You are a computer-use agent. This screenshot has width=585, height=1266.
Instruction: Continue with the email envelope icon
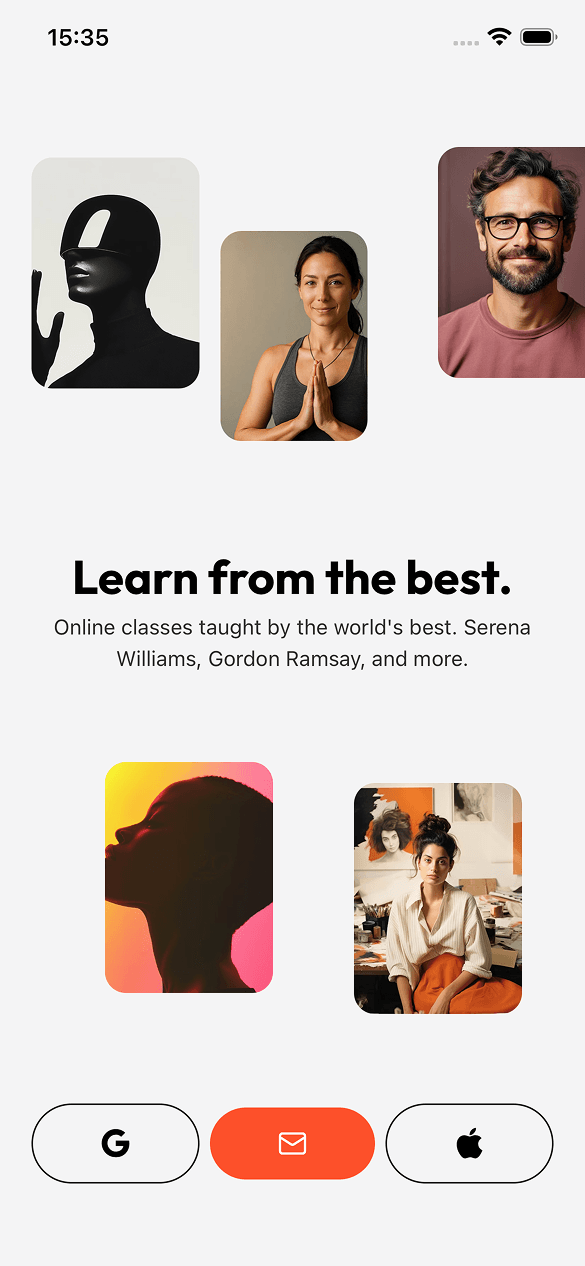click(x=292, y=1143)
